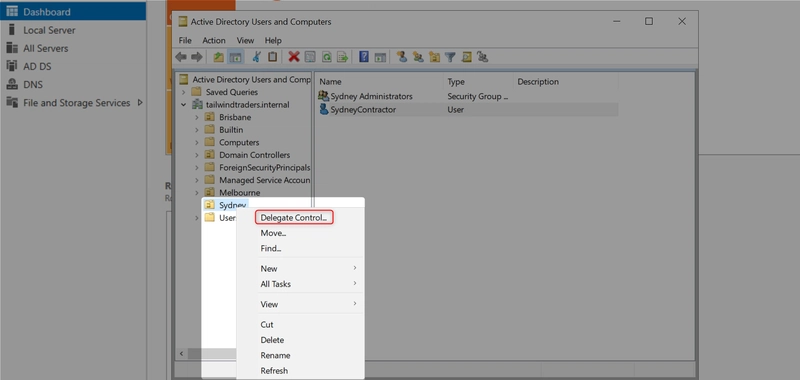The height and width of the screenshot is (380, 800).
Task: Select Active Directory Users and Computers root node
Action: [251, 80]
